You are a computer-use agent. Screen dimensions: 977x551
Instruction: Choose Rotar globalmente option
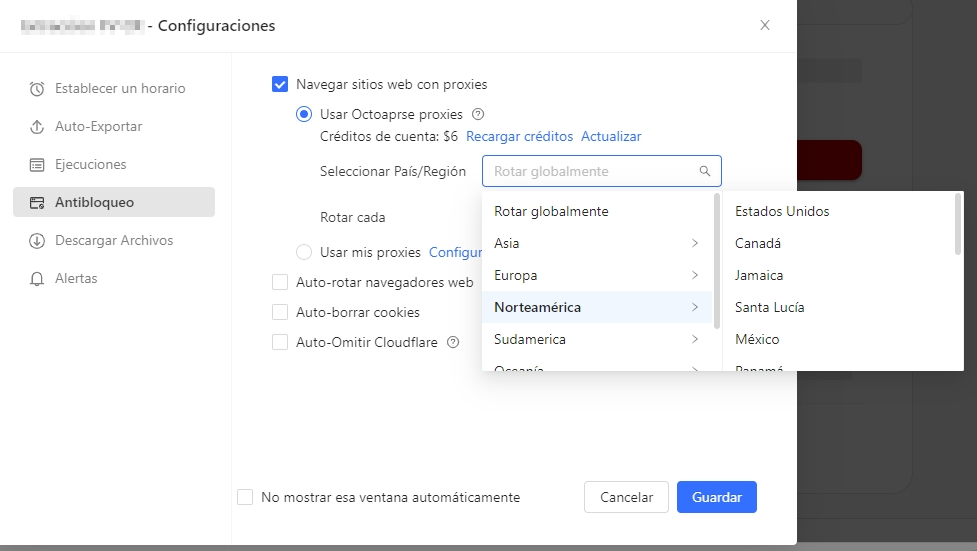tap(597, 211)
